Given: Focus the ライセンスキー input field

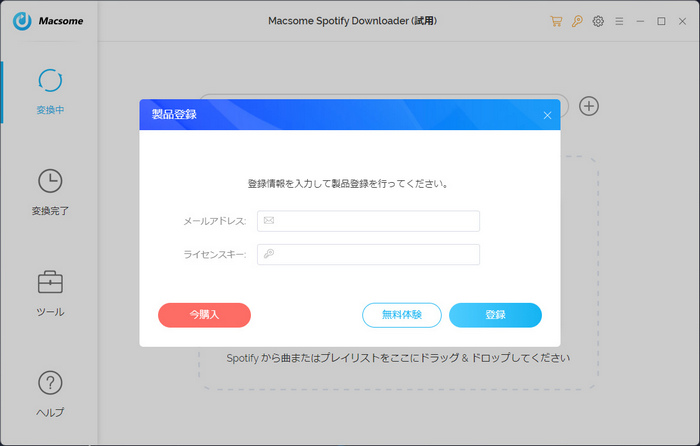Looking at the screenshot, I should point(368,254).
